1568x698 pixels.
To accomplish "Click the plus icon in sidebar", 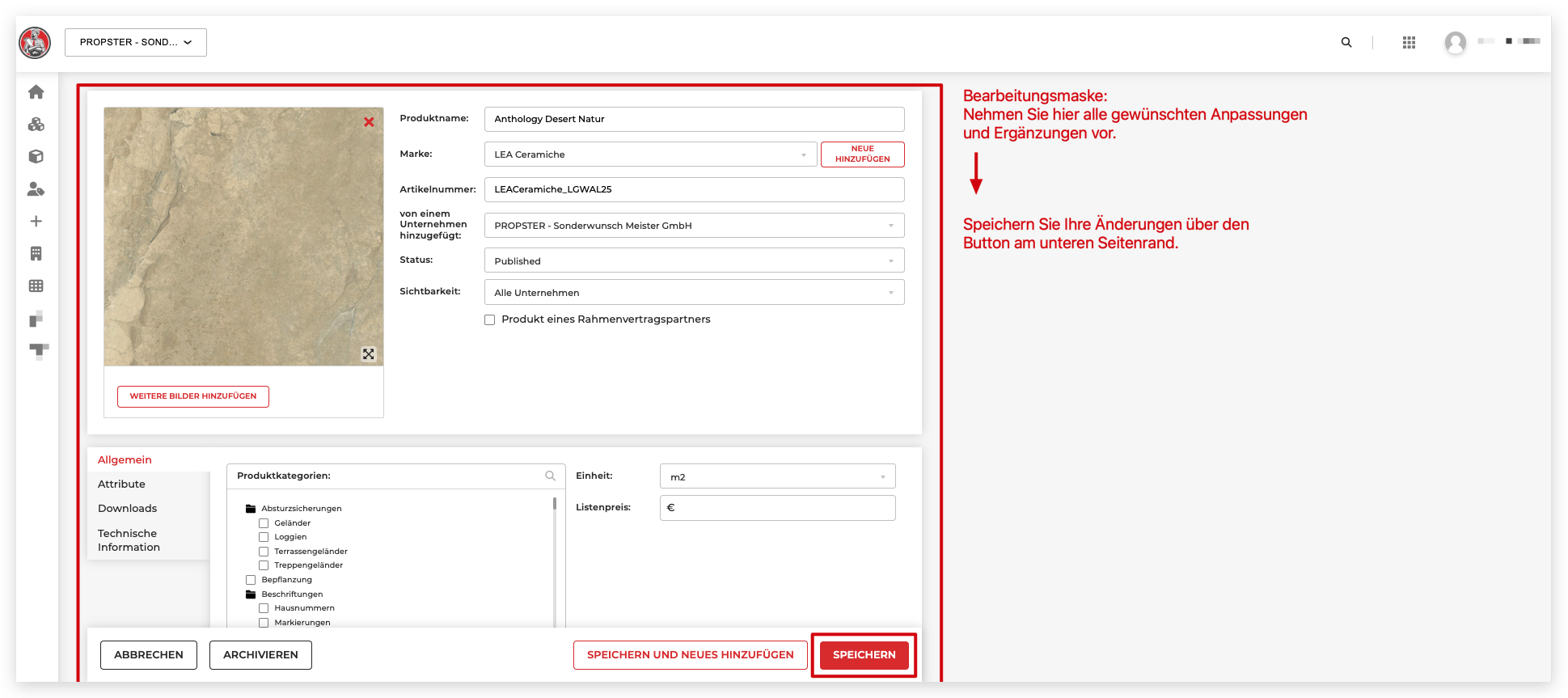I will [x=36, y=222].
